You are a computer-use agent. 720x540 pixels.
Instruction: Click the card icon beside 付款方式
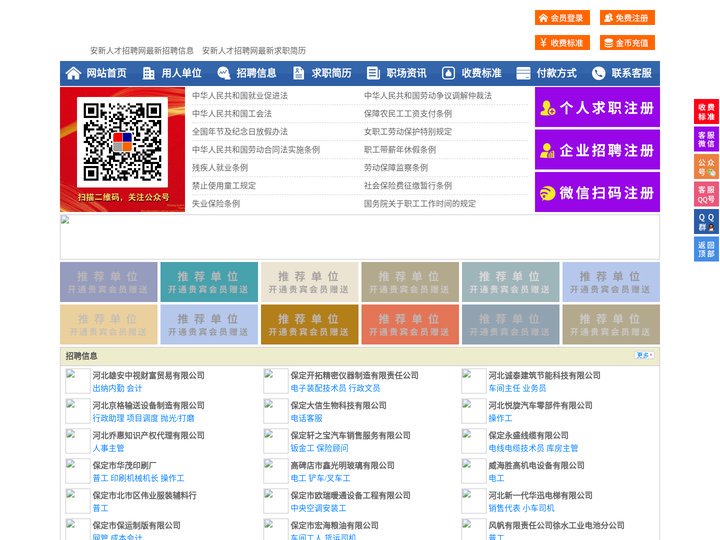(523, 73)
